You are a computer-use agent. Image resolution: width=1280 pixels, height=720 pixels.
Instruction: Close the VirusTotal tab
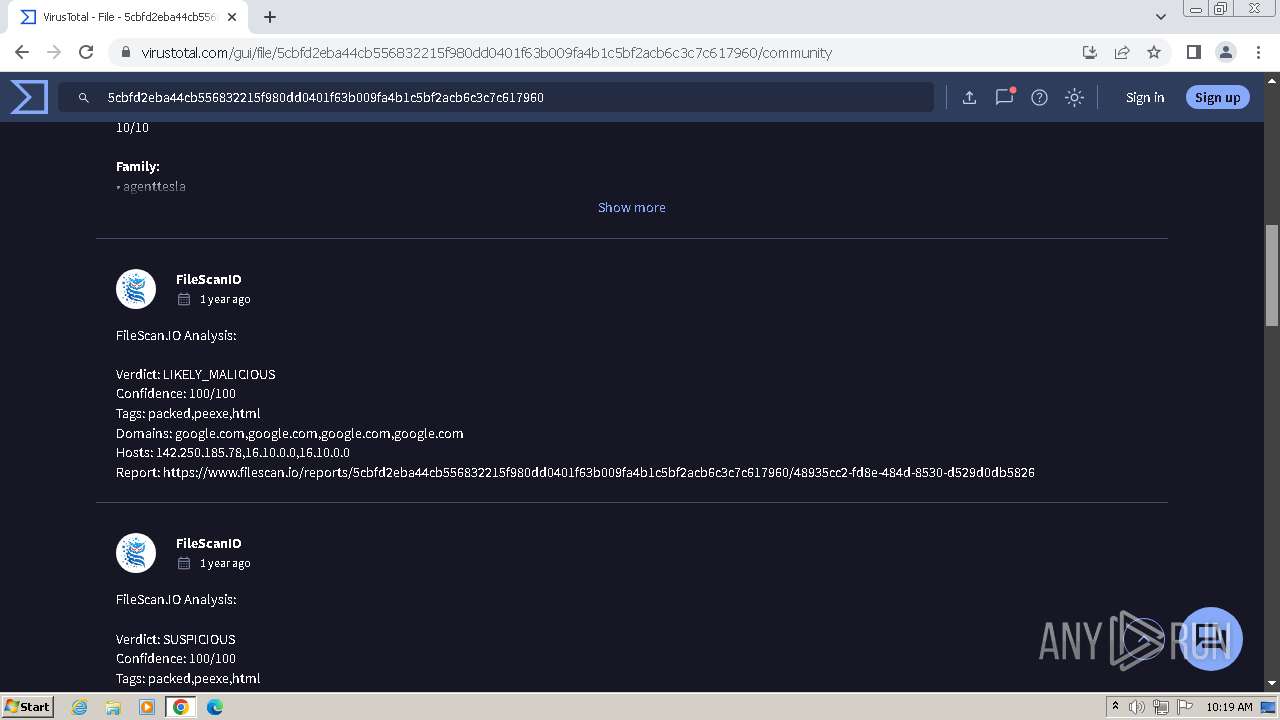point(232,17)
